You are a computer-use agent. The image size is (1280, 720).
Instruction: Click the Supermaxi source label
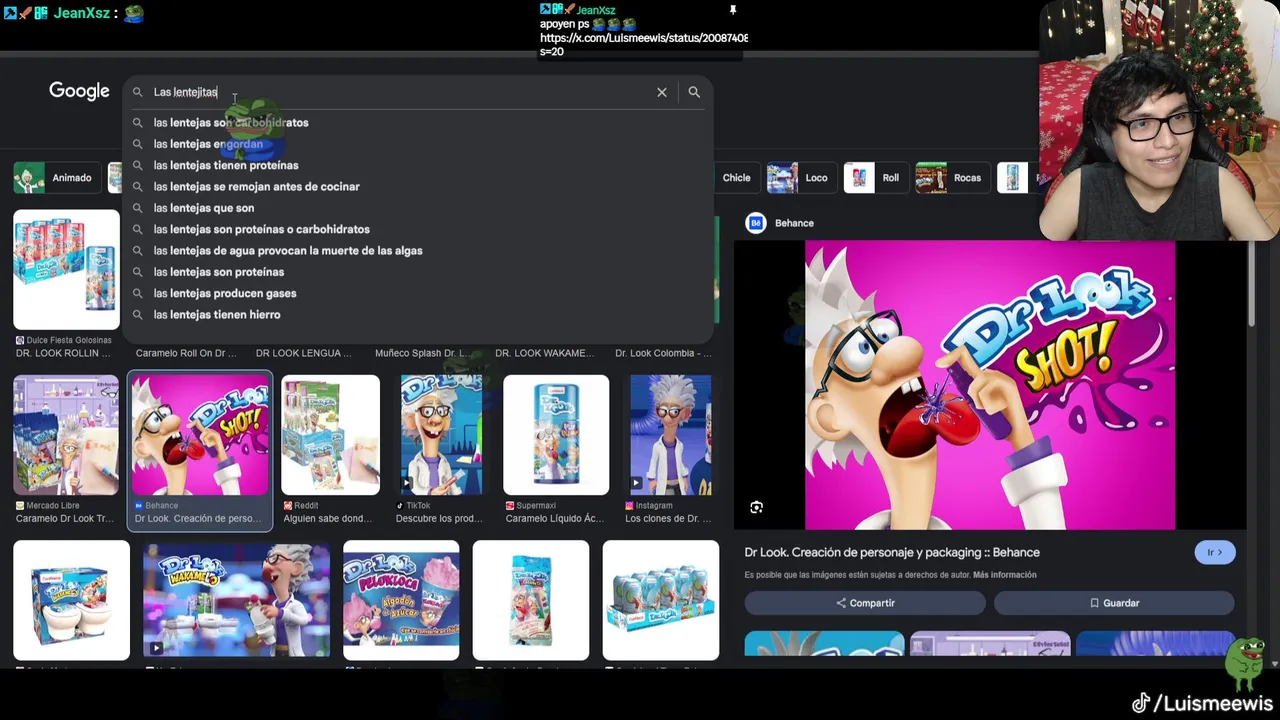pos(536,506)
